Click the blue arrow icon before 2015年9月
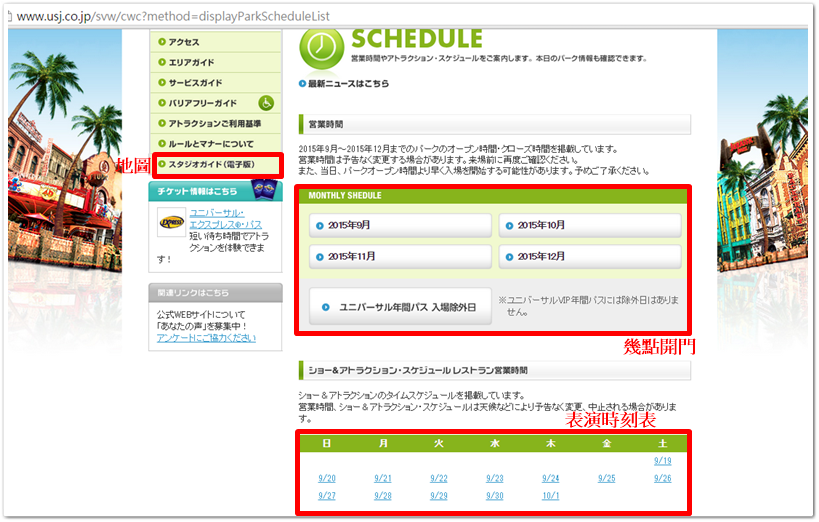The width and height of the screenshot is (819, 522). 320,226
